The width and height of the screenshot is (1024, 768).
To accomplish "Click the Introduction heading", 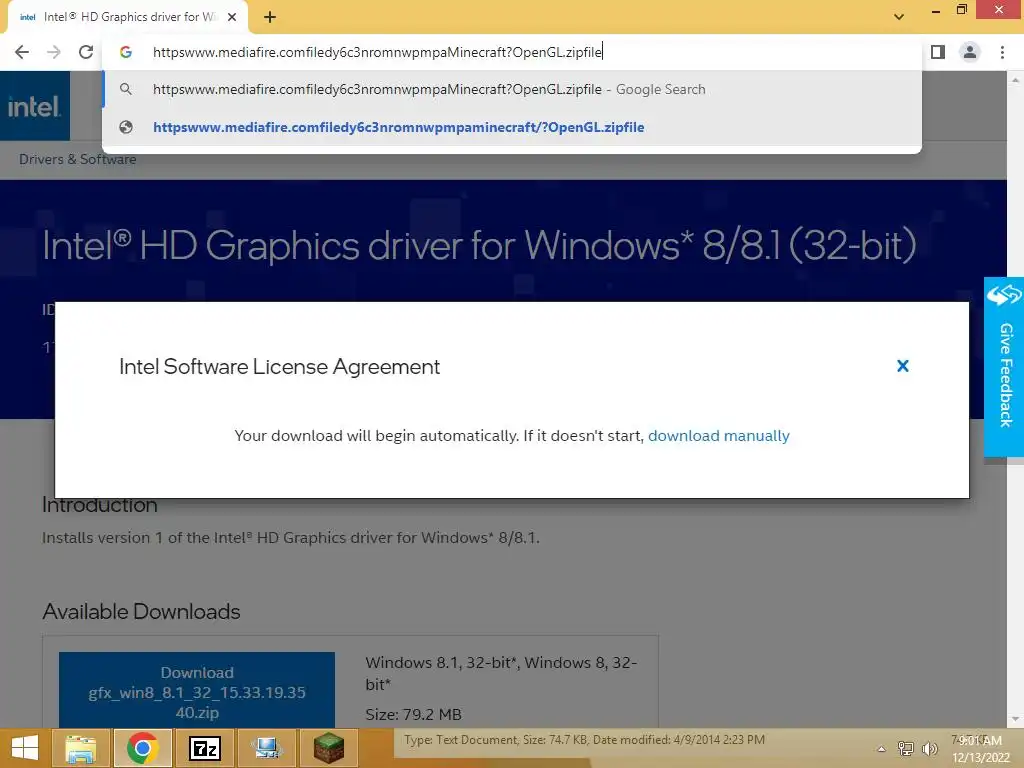I will click(99, 505).
